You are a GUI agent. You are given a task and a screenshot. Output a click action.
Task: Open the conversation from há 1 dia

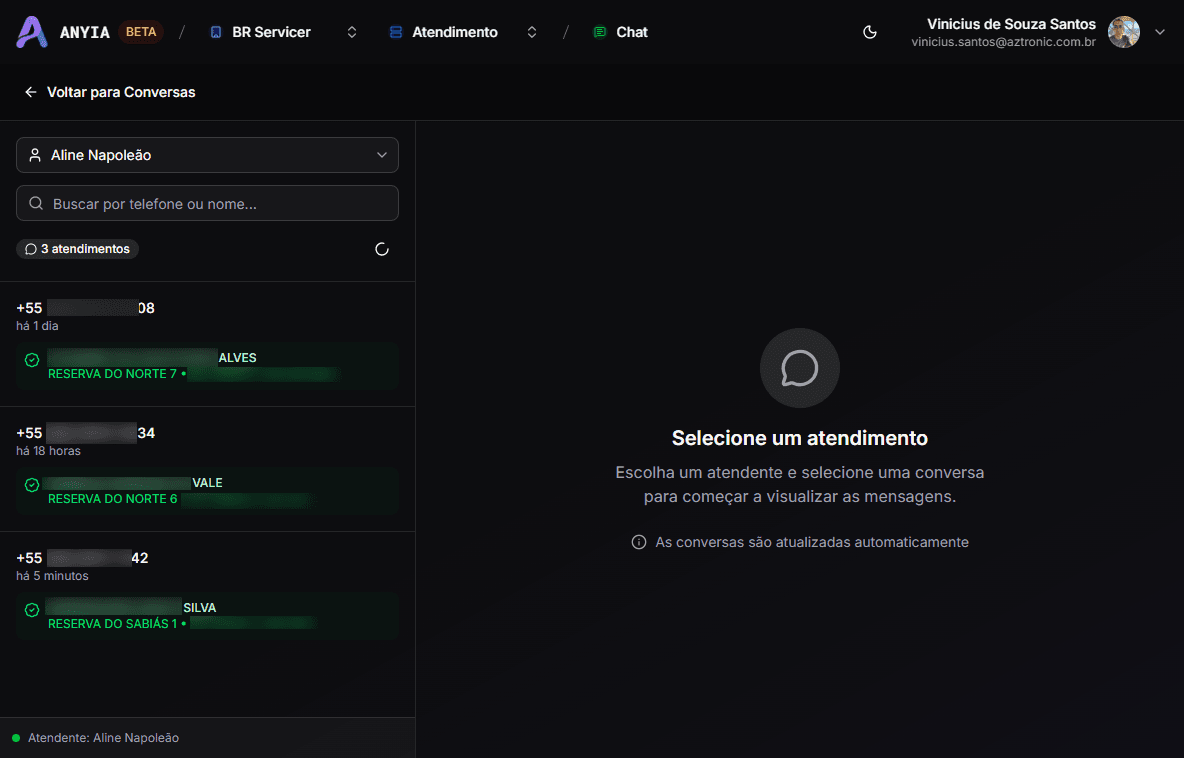click(207, 344)
